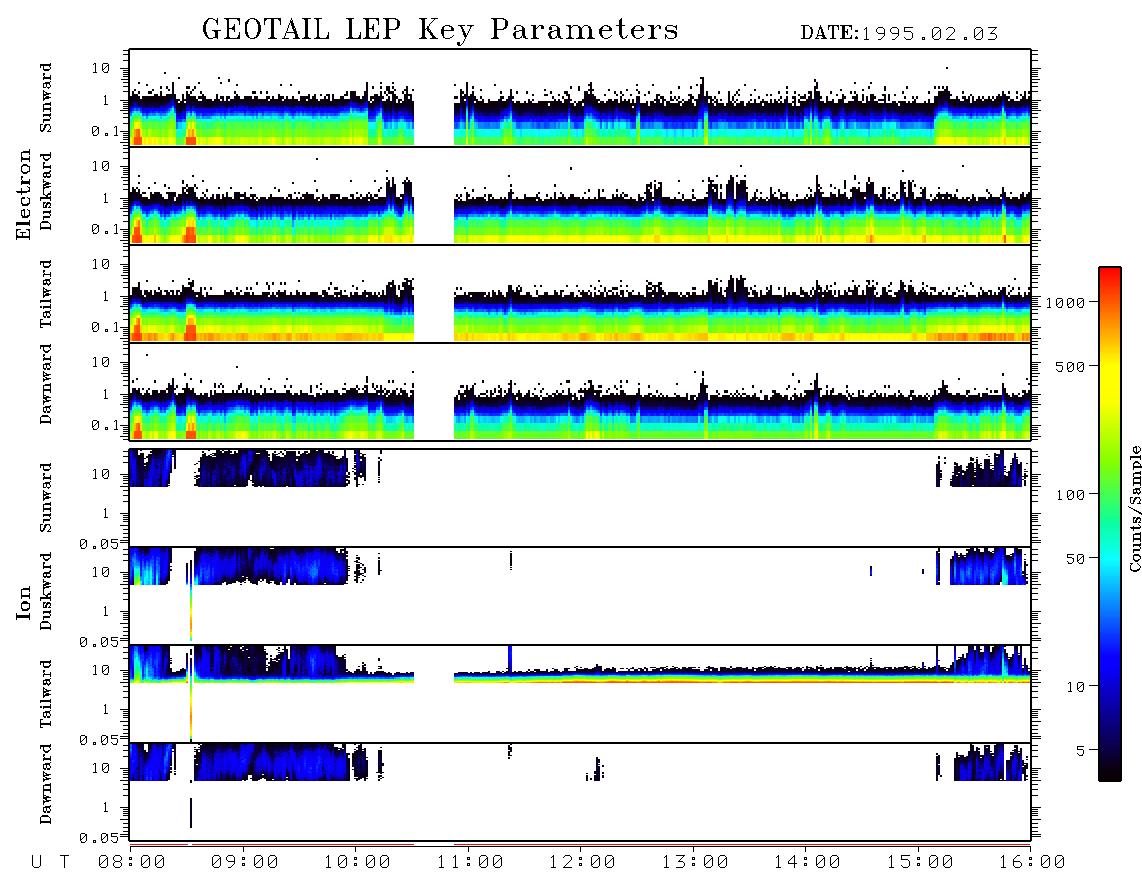Viewport: 1142px width, 880px height.
Task: Select the Ion Tailward axis label
Action: [46, 694]
